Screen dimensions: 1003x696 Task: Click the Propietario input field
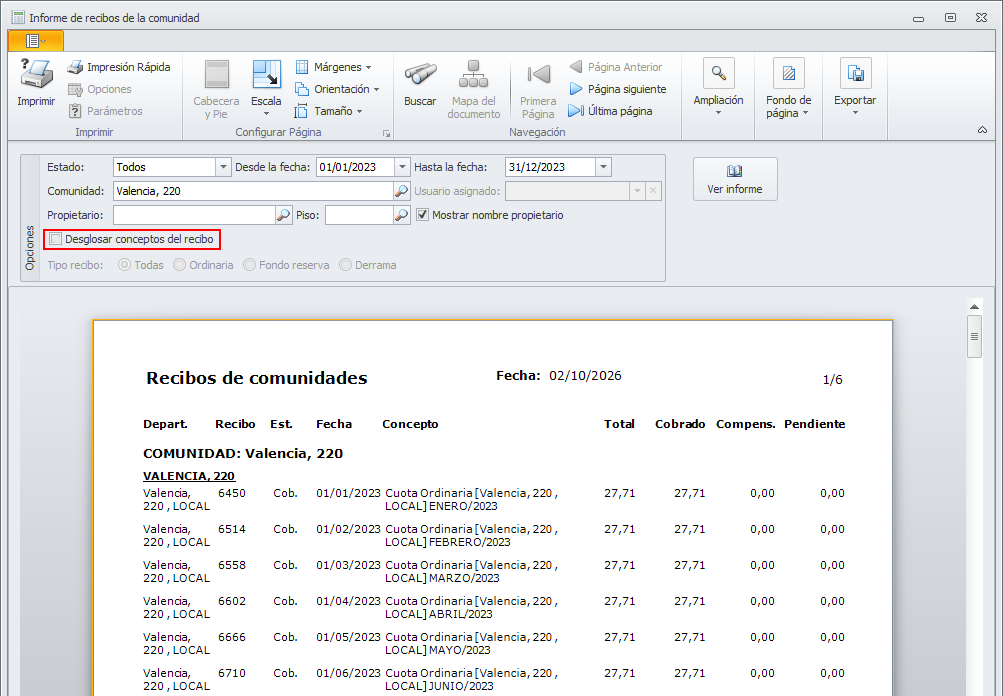pyautogui.click(x=194, y=215)
